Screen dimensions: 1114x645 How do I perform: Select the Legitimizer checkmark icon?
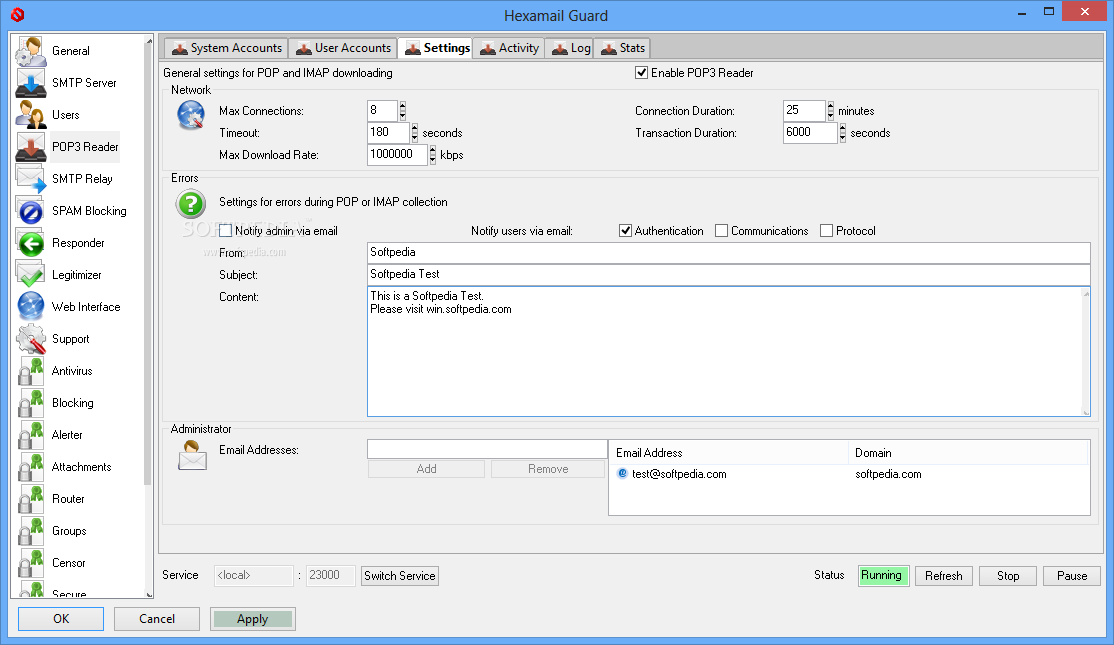pyautogui.click(x=31, y=275)
